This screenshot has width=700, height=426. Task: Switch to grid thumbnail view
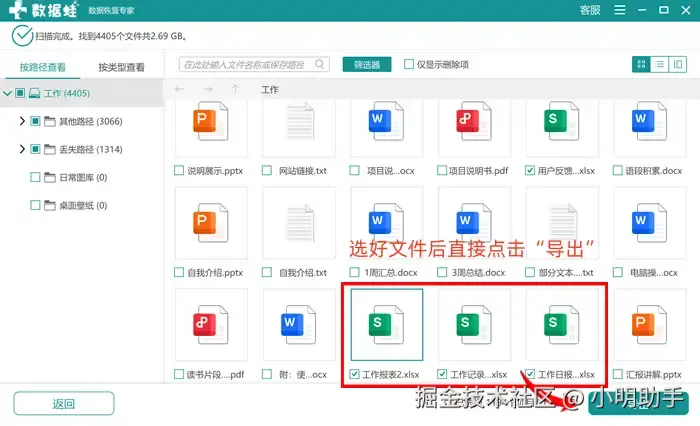[x=641, y=64]
